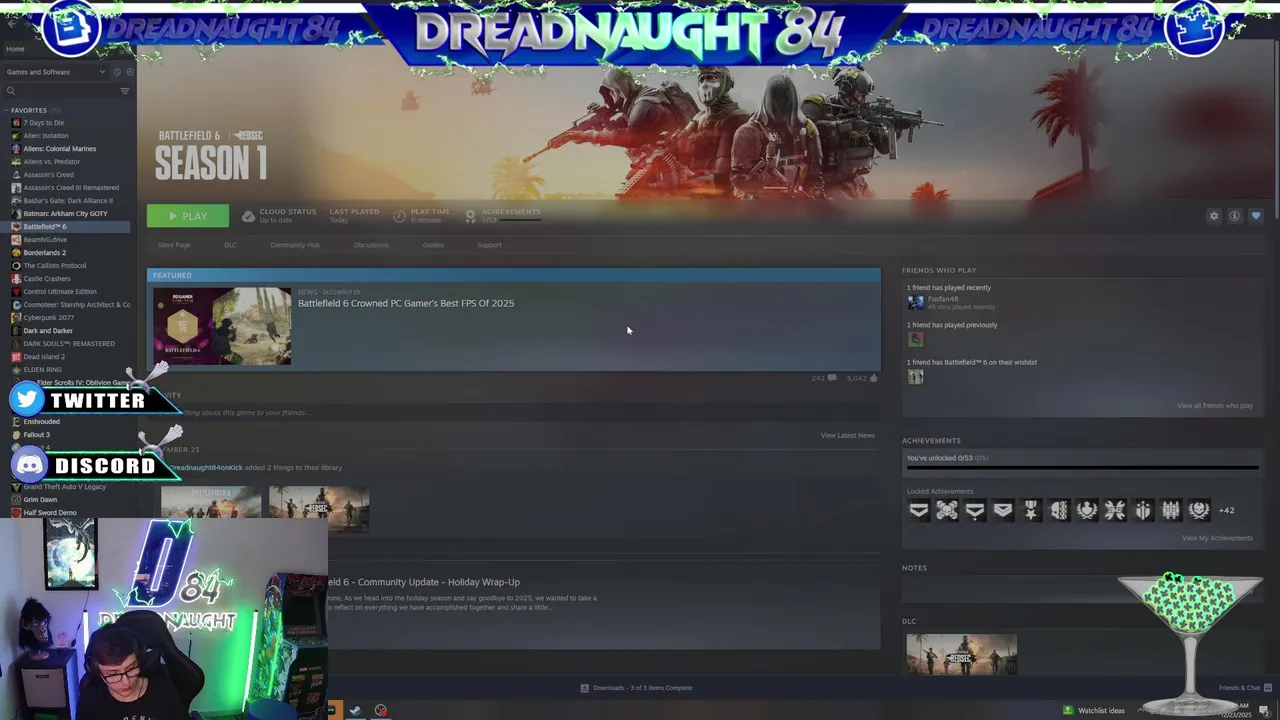1280x720 pixels.
Task: Select Half Sword Demo in library
Action: coord(50,513)
